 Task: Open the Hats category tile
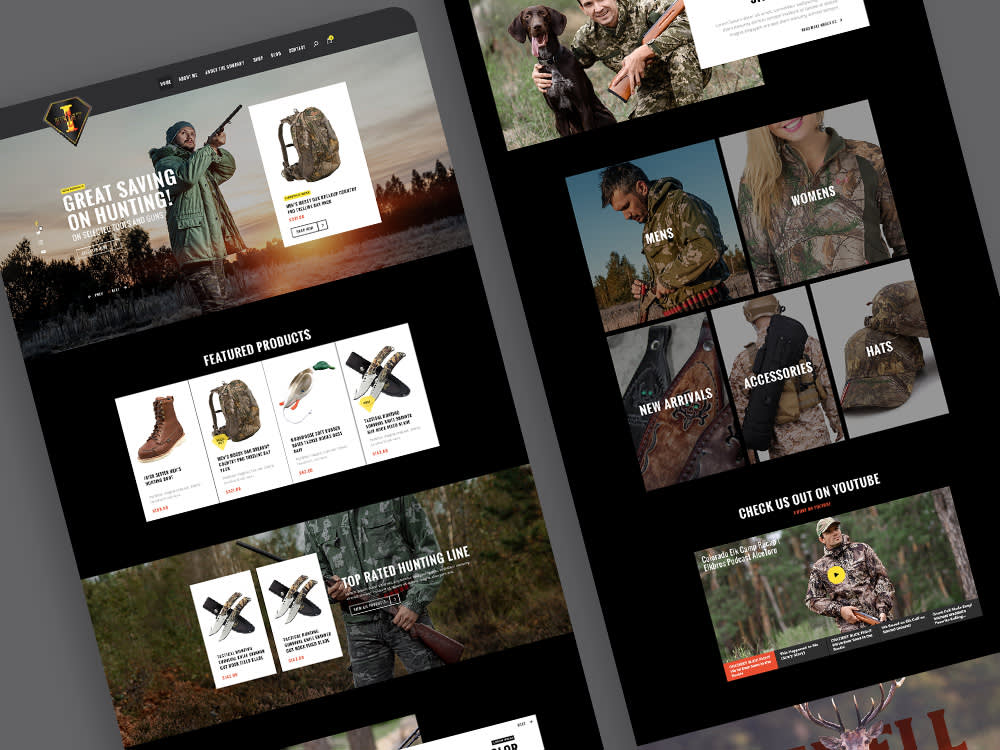coord(879,348)
